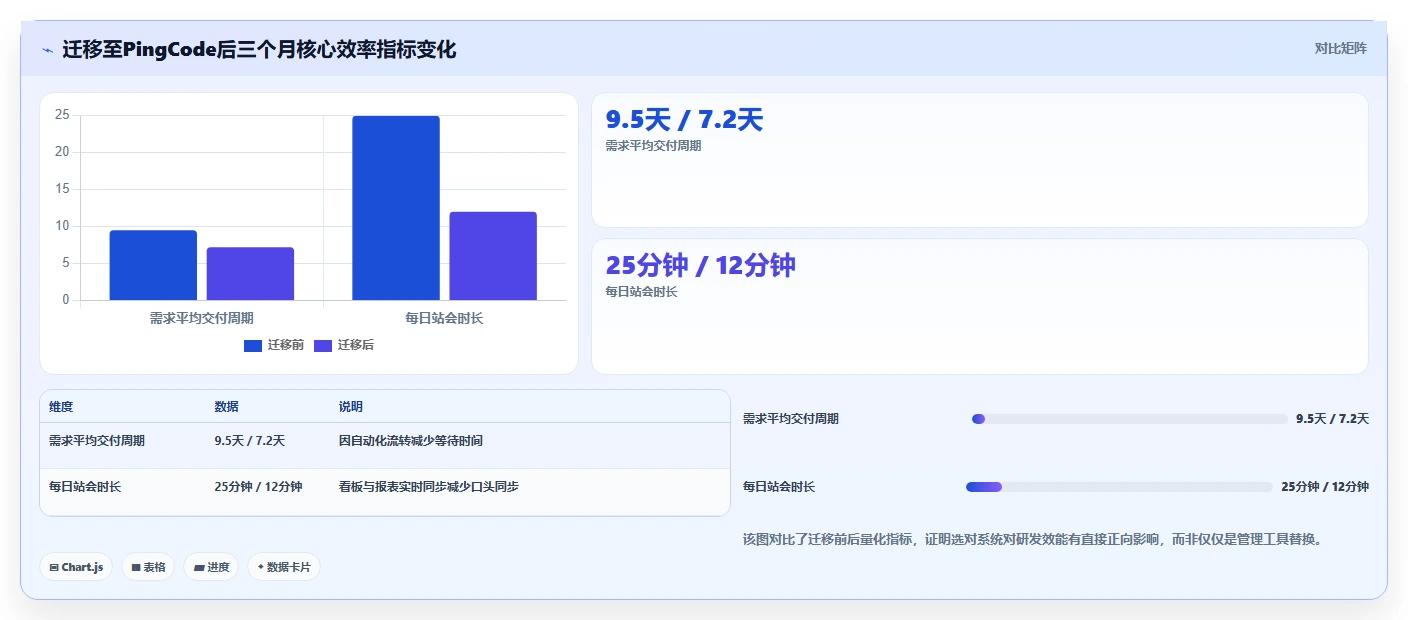Screen dimensions: 1408x620
Task: Click the 需求平均交付周期 progress row label
Action: coord(791,419)
